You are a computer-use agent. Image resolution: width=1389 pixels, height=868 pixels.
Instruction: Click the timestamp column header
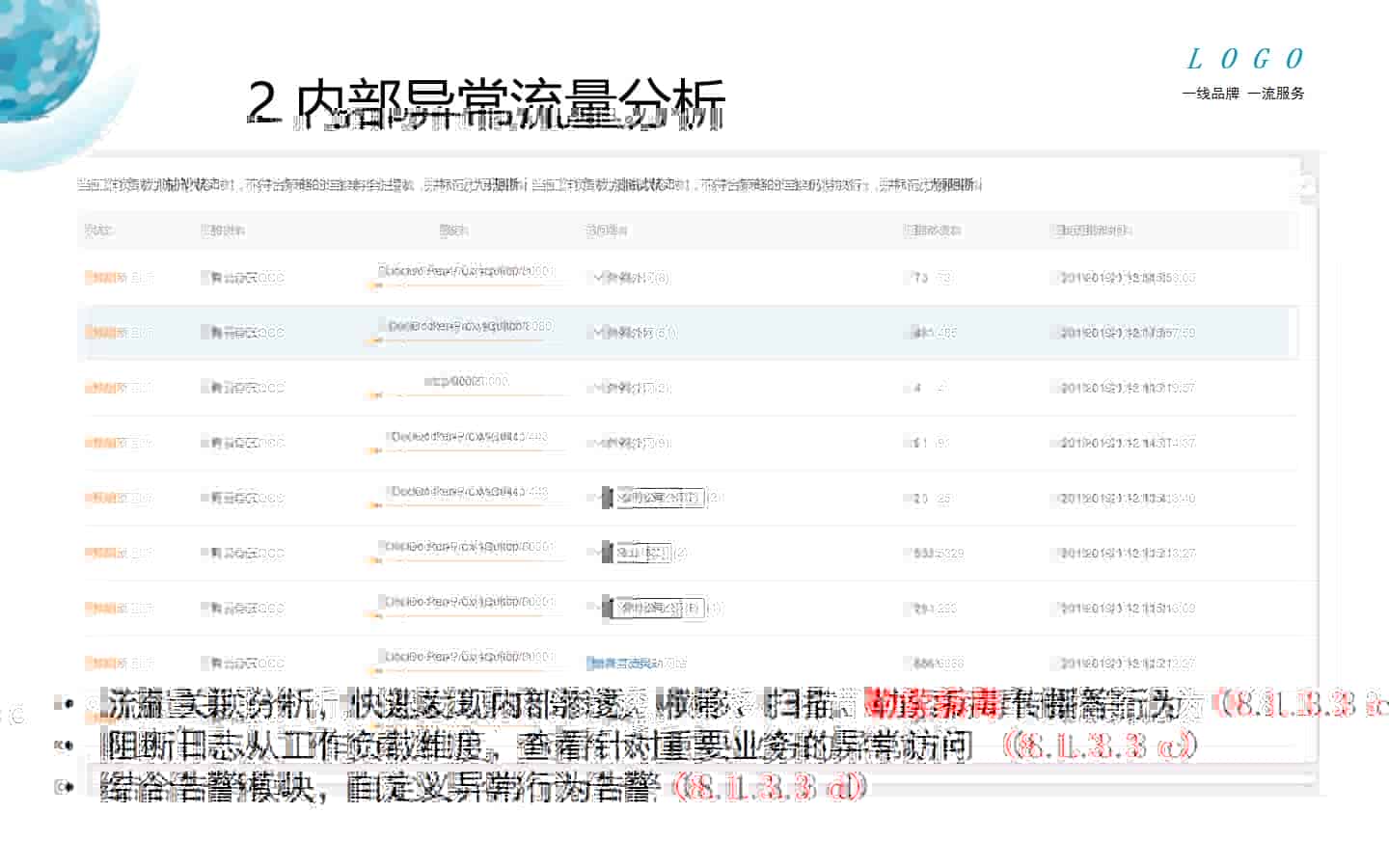(1093, 231)
